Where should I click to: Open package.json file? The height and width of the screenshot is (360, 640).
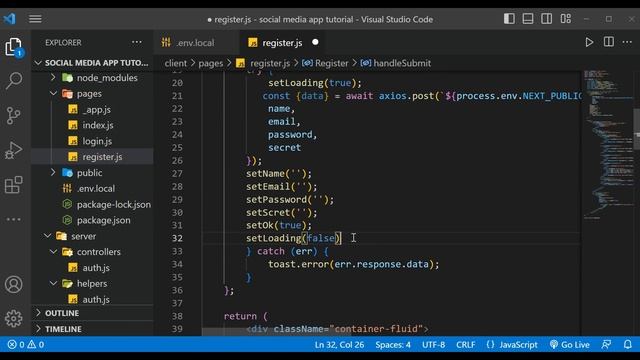coord(92,220)
